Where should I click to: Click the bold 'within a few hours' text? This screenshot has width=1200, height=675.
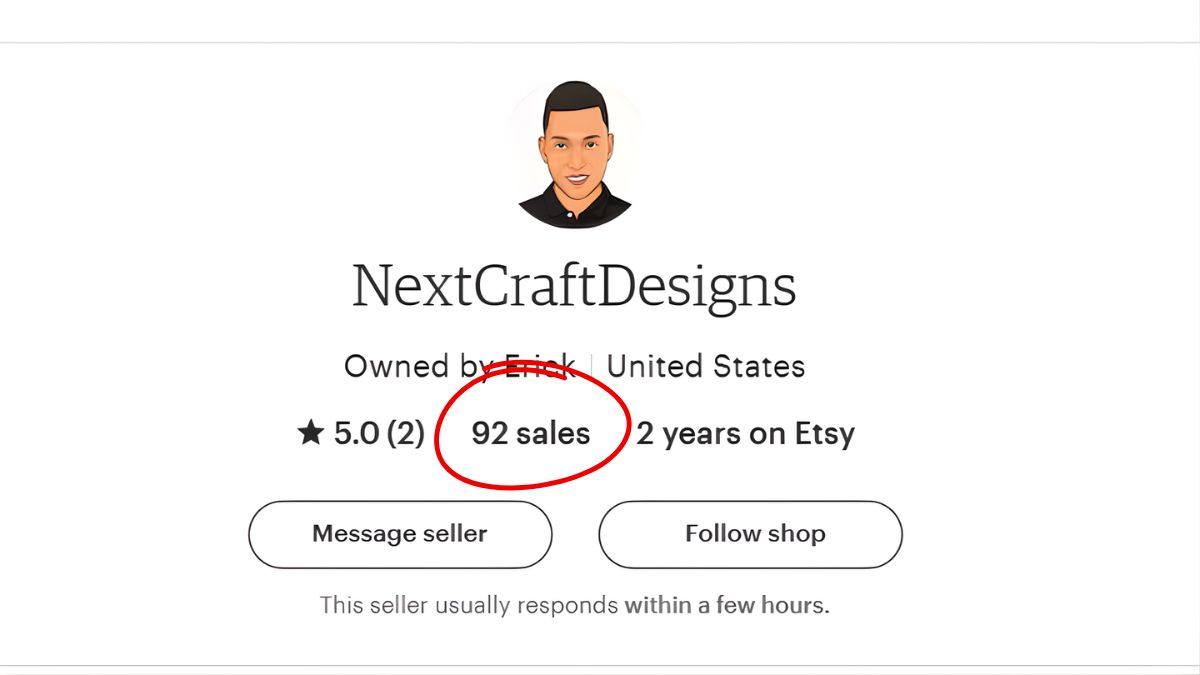[727, 605]
